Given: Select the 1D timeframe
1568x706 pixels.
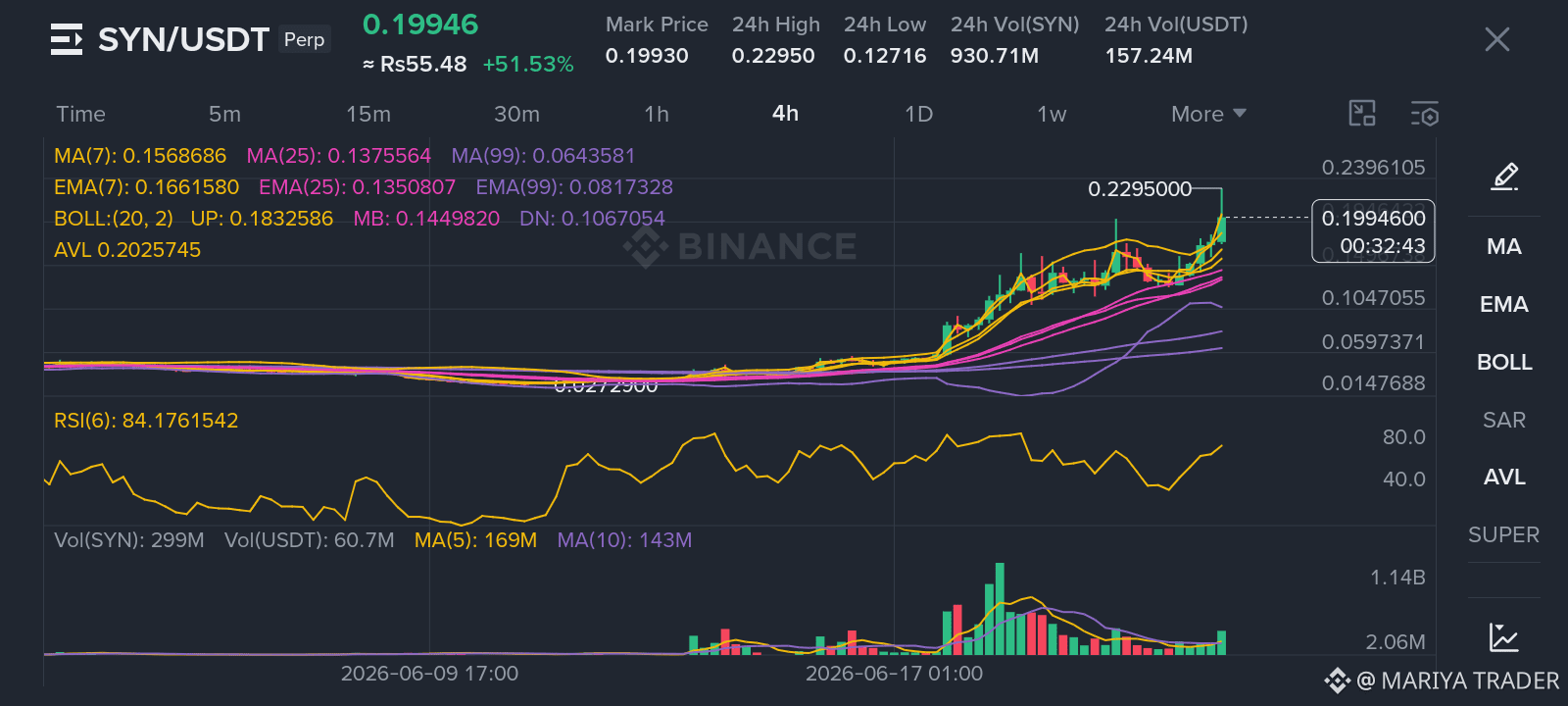Looking at the screenshot, I should pyautogui.click(x=918, y=114).
